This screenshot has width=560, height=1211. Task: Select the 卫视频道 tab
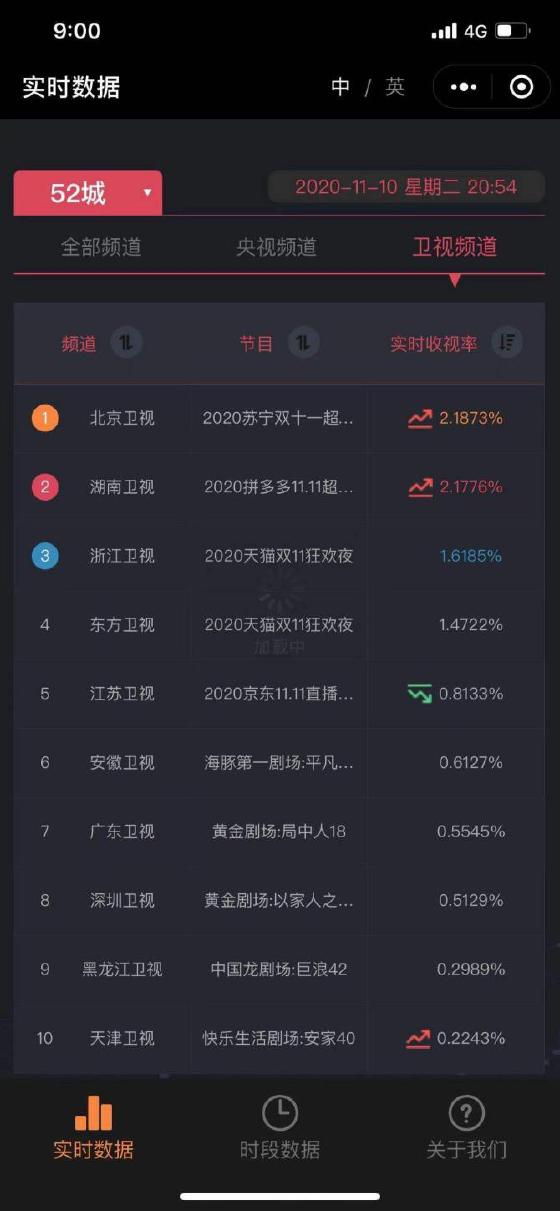tap(455, 247)
